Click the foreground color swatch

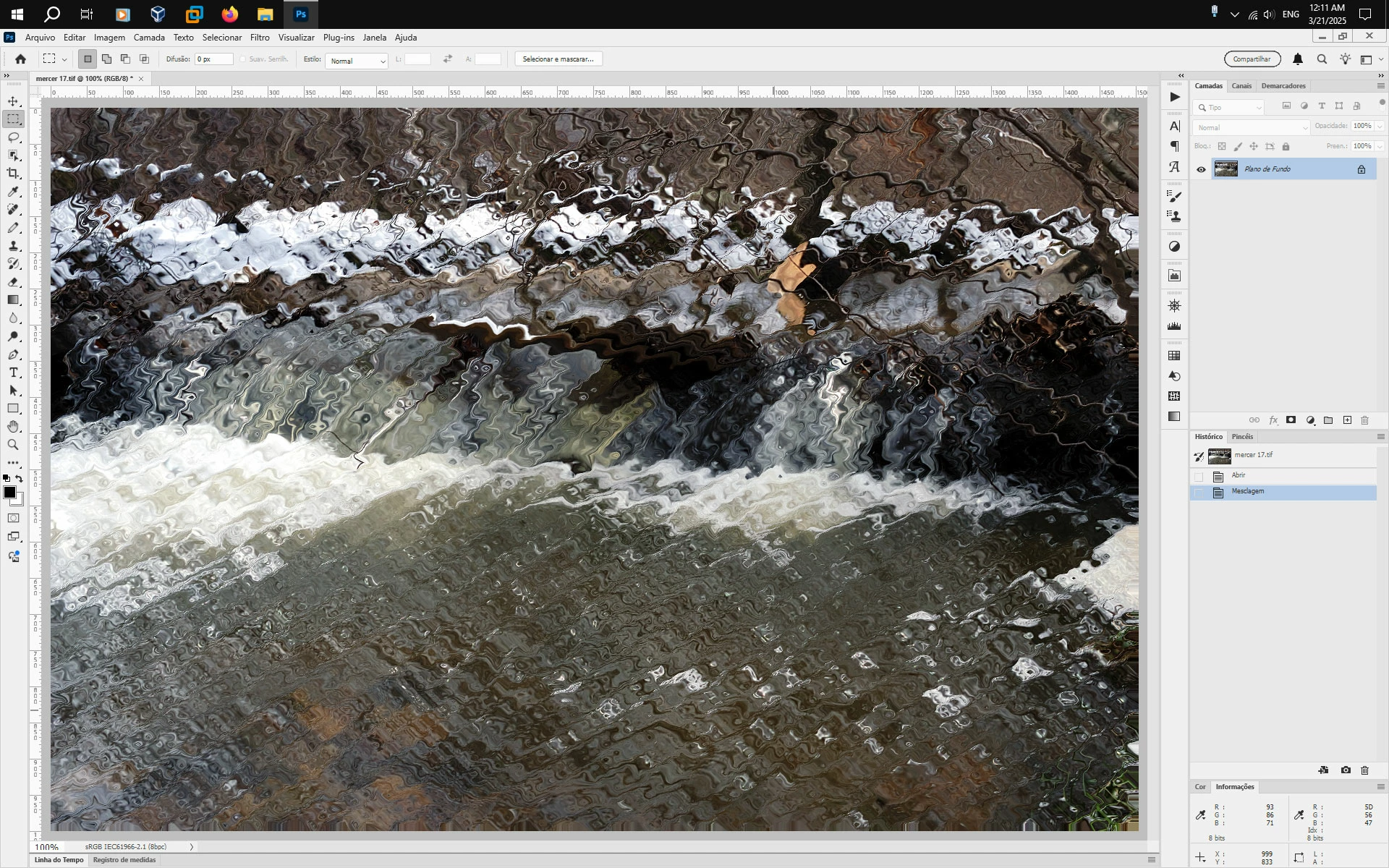(9, 493)
